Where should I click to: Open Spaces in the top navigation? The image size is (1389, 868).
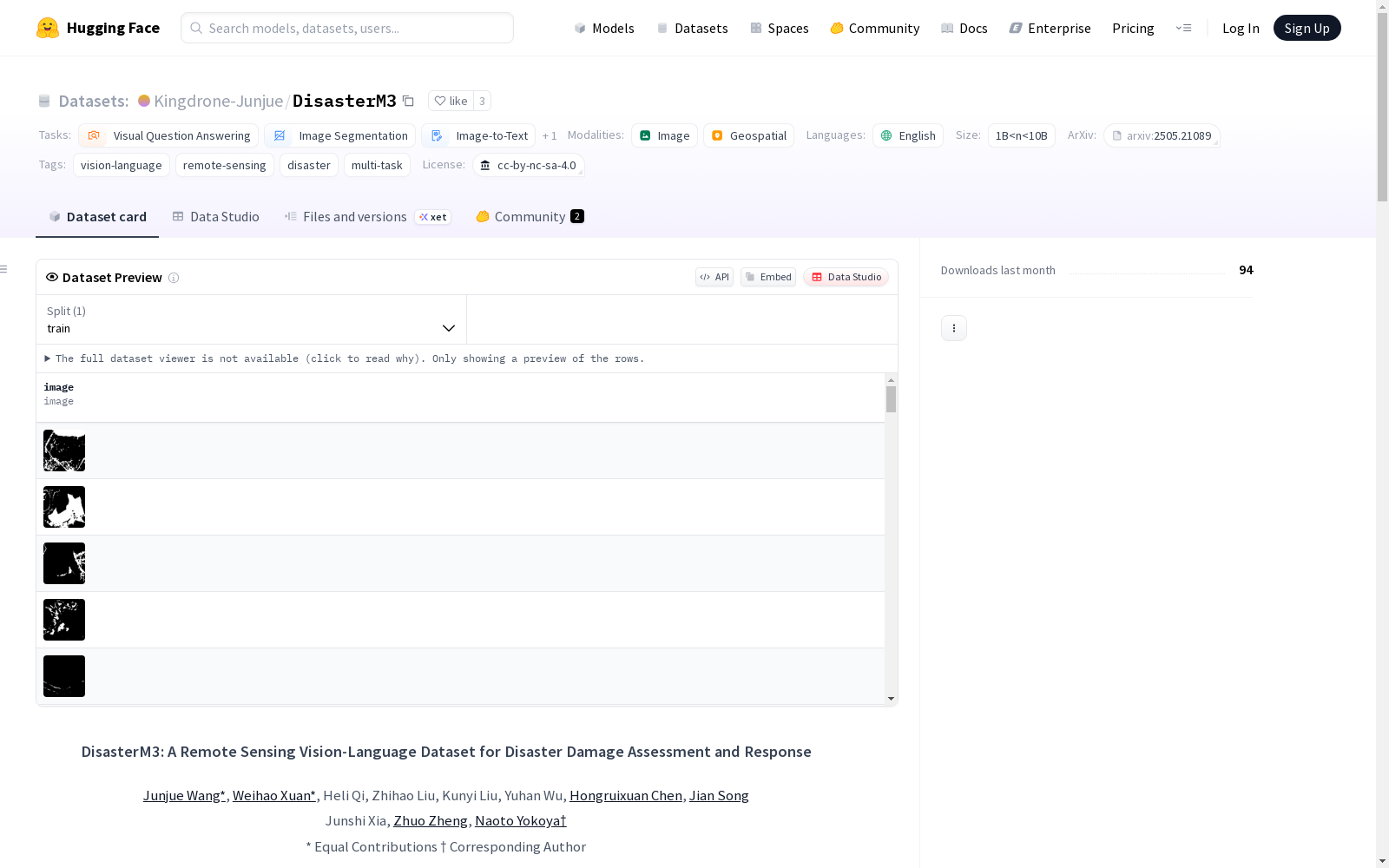(779, 28)
